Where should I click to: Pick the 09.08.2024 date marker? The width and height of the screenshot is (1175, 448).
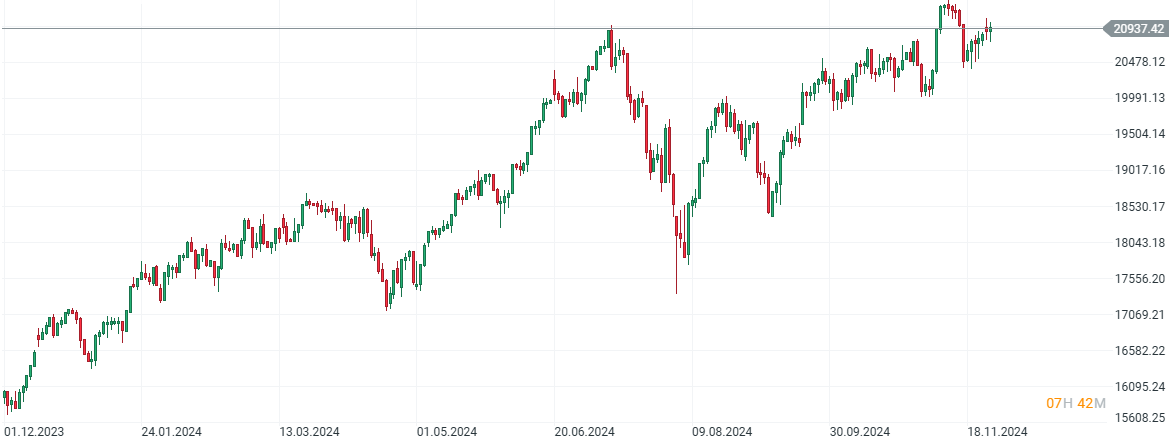tap(722, 432)
